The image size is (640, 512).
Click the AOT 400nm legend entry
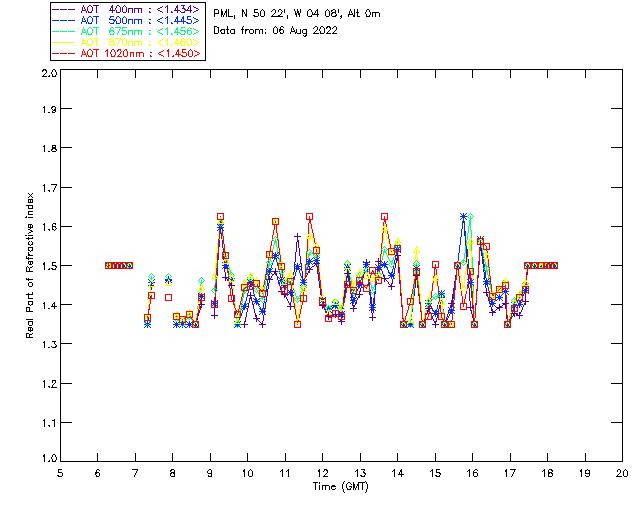(127, 9)
